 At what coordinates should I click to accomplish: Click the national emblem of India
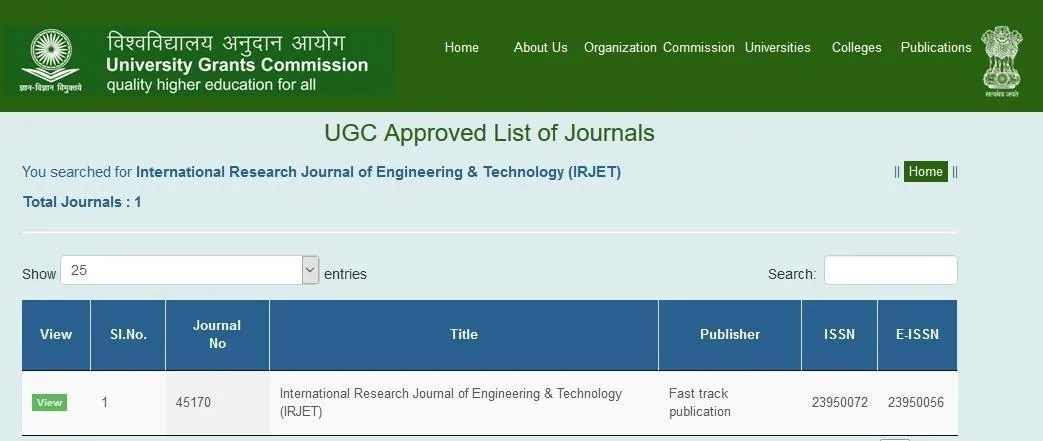click(x=1001, y=61)
